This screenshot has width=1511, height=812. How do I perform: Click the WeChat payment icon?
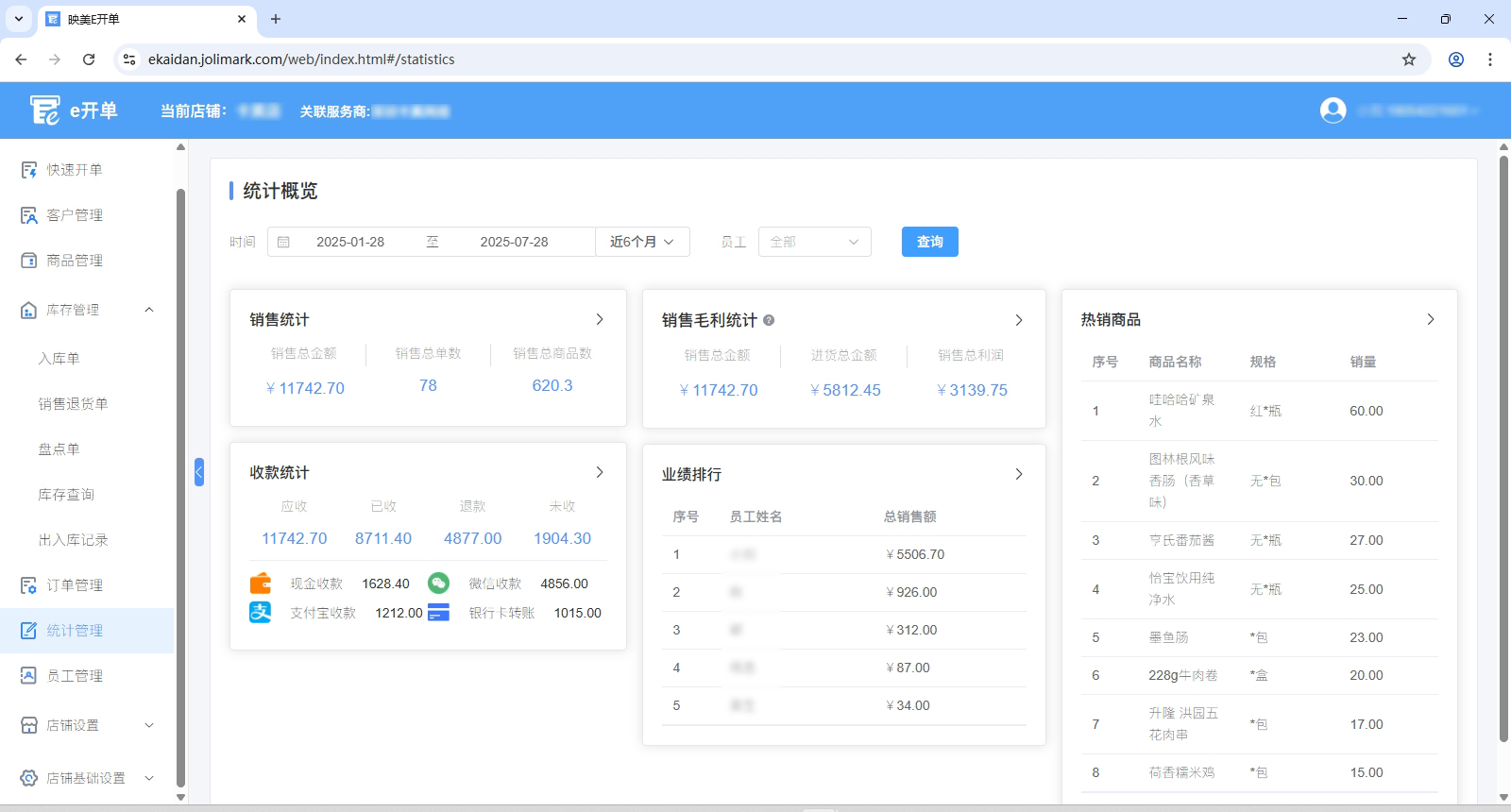[x=438, y=584]
